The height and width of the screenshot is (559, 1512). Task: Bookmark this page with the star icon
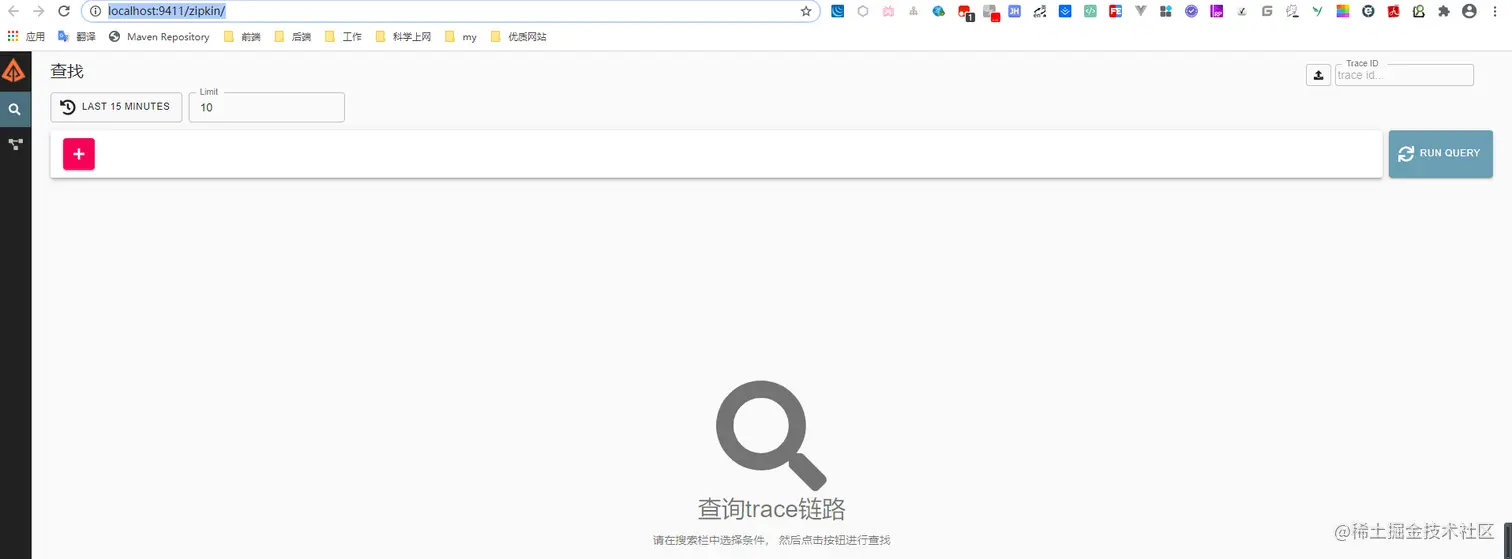(x=806, y=11)
